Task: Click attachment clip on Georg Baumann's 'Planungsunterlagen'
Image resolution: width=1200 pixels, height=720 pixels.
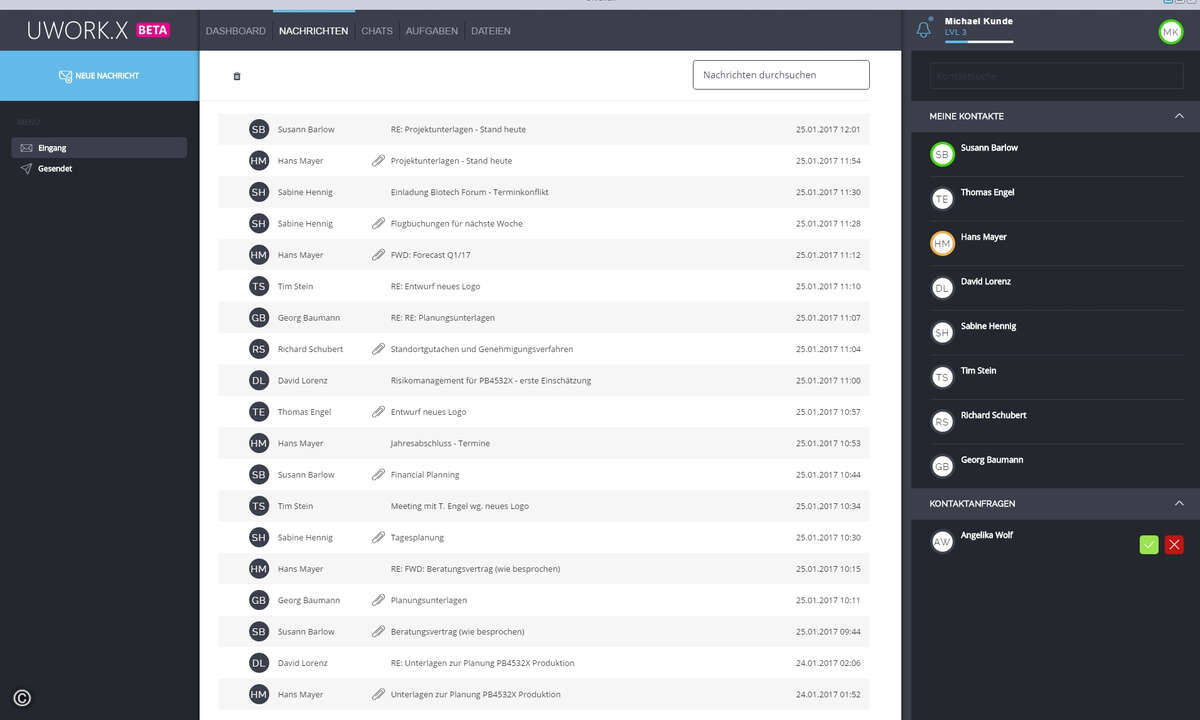Action: [378, 600]
